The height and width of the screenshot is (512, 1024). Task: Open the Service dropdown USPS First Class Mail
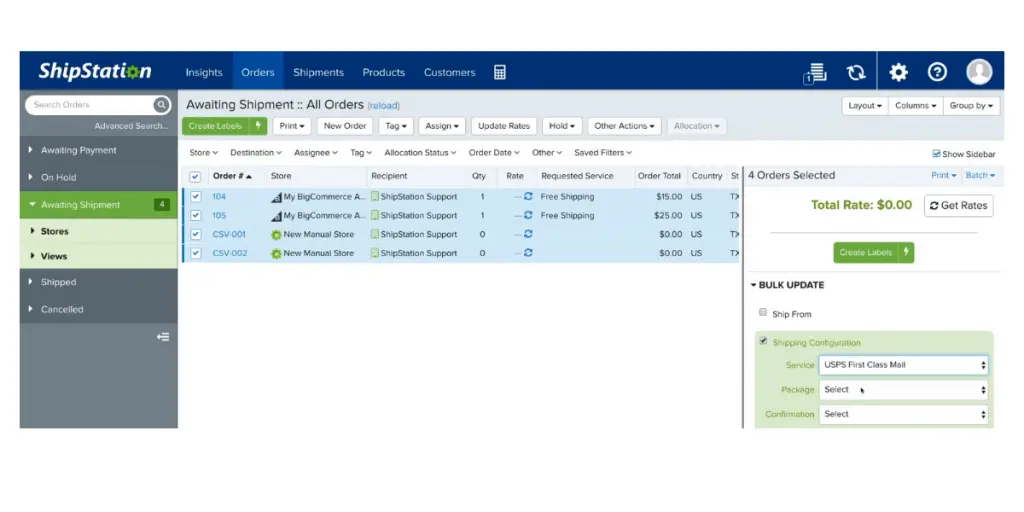click(x=903, y=365)
